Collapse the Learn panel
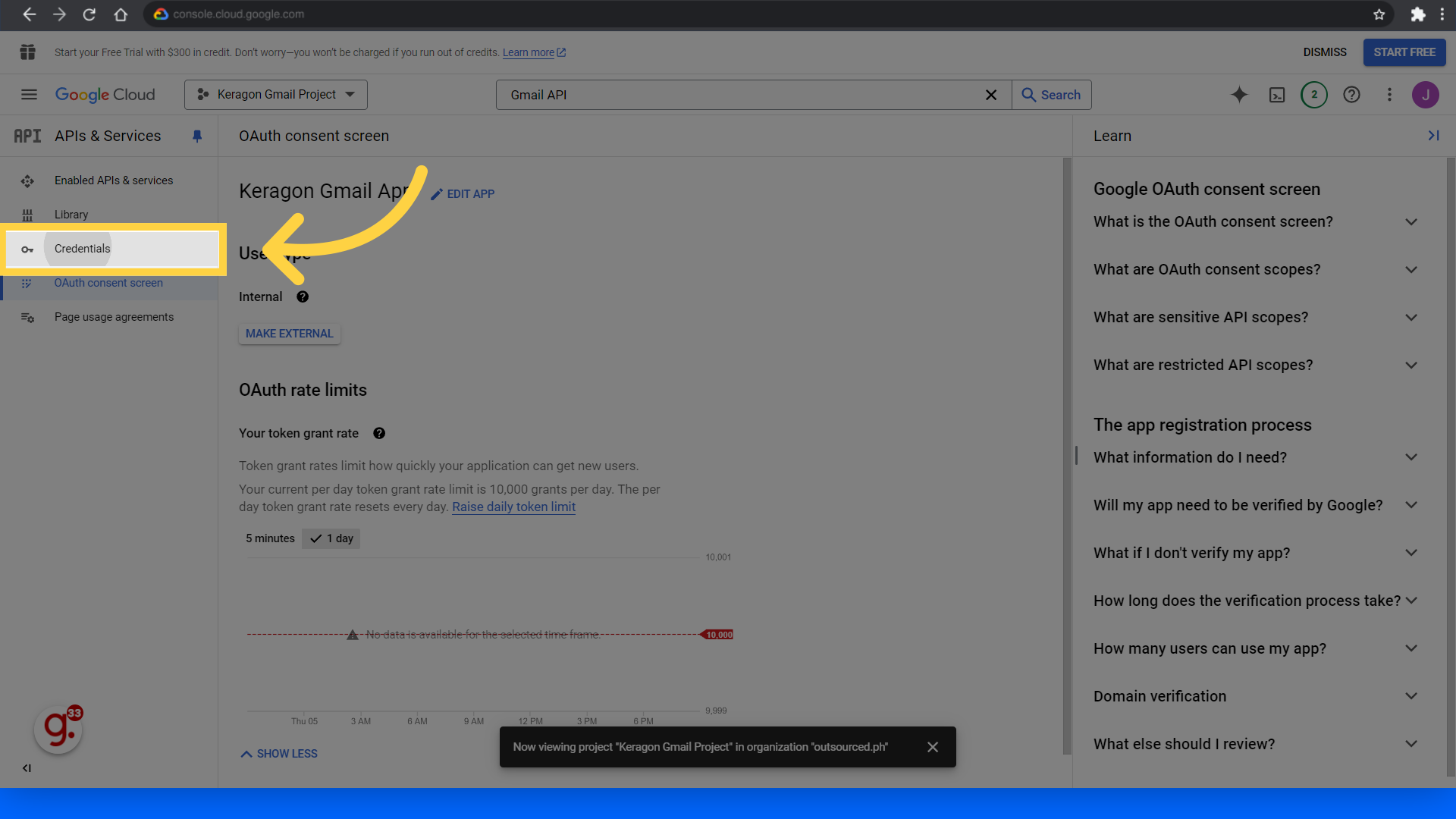The width and height of the screenshot is (1456, 819). coord(1433,136)
